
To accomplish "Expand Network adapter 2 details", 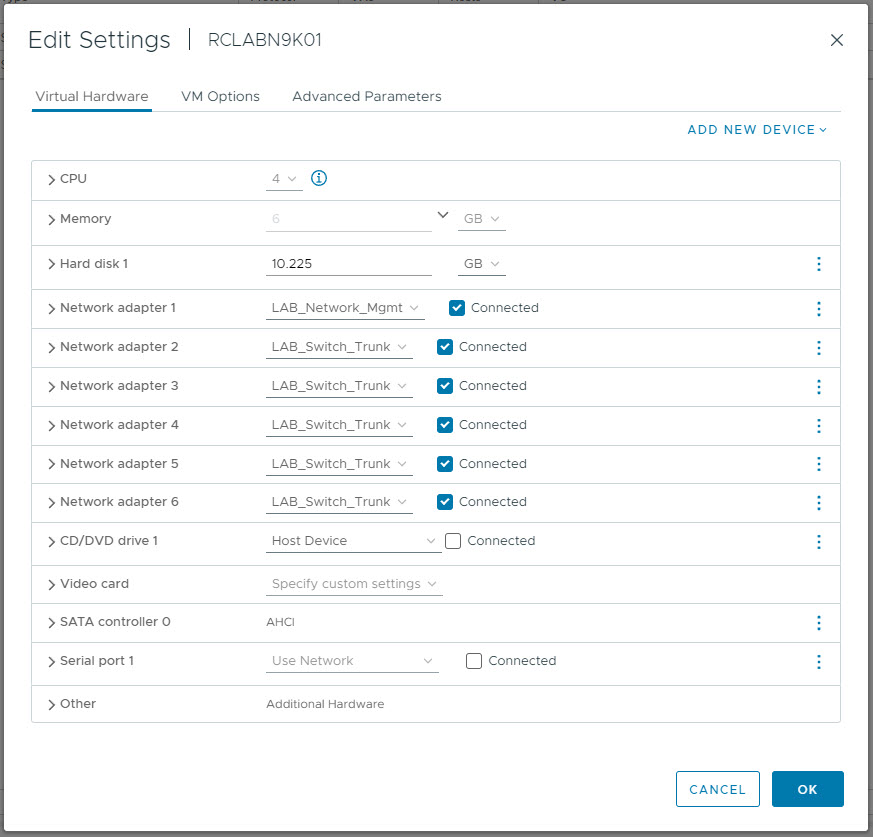I will click(x=51, y=347).
